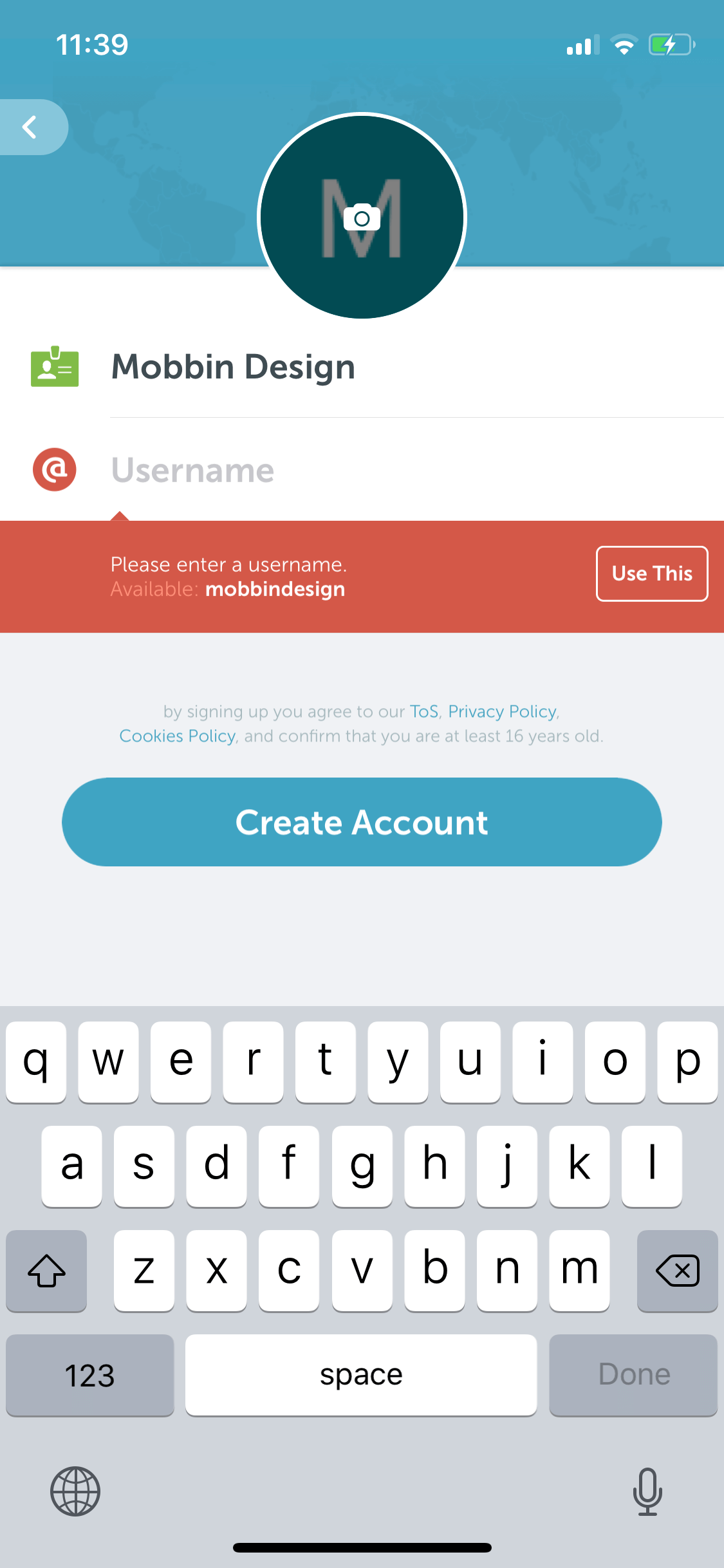This screenshot has height=1568, width=724.
Task: Tap the Use This button
Action: click(x=652, y=574)
